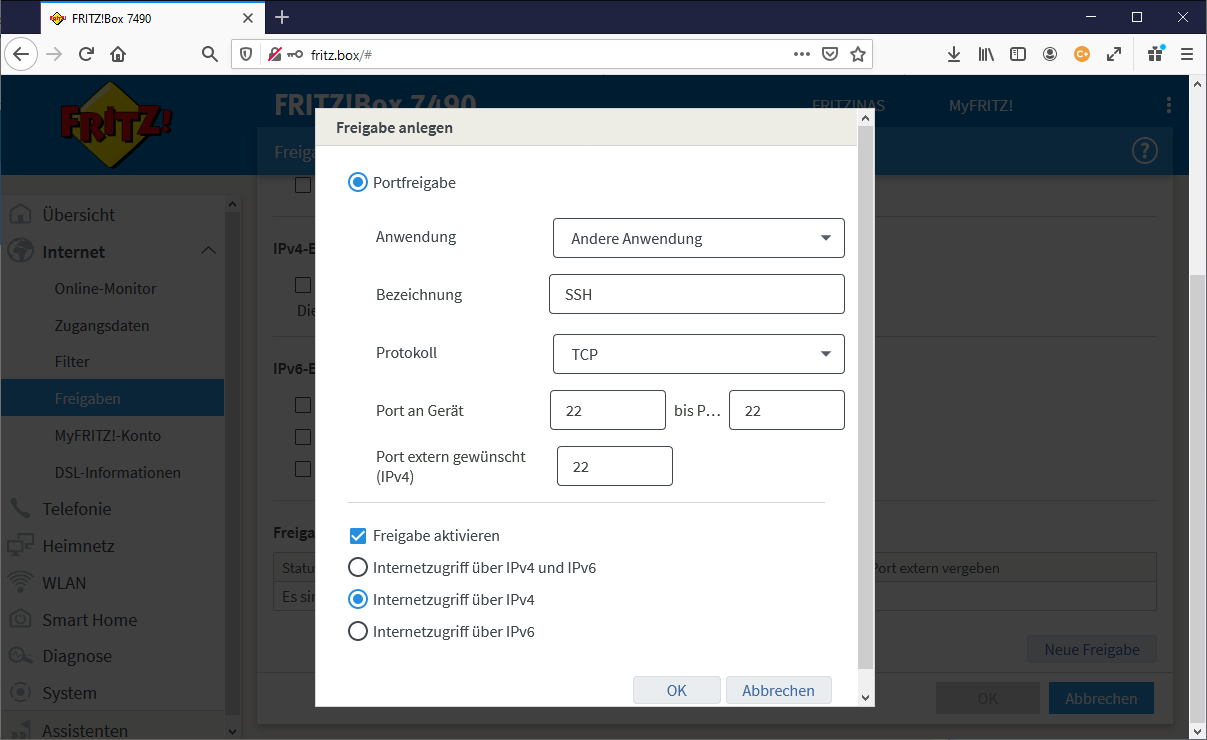Open the library bookmarks icon
This screenshot has width=1207, height=740.
986,54
